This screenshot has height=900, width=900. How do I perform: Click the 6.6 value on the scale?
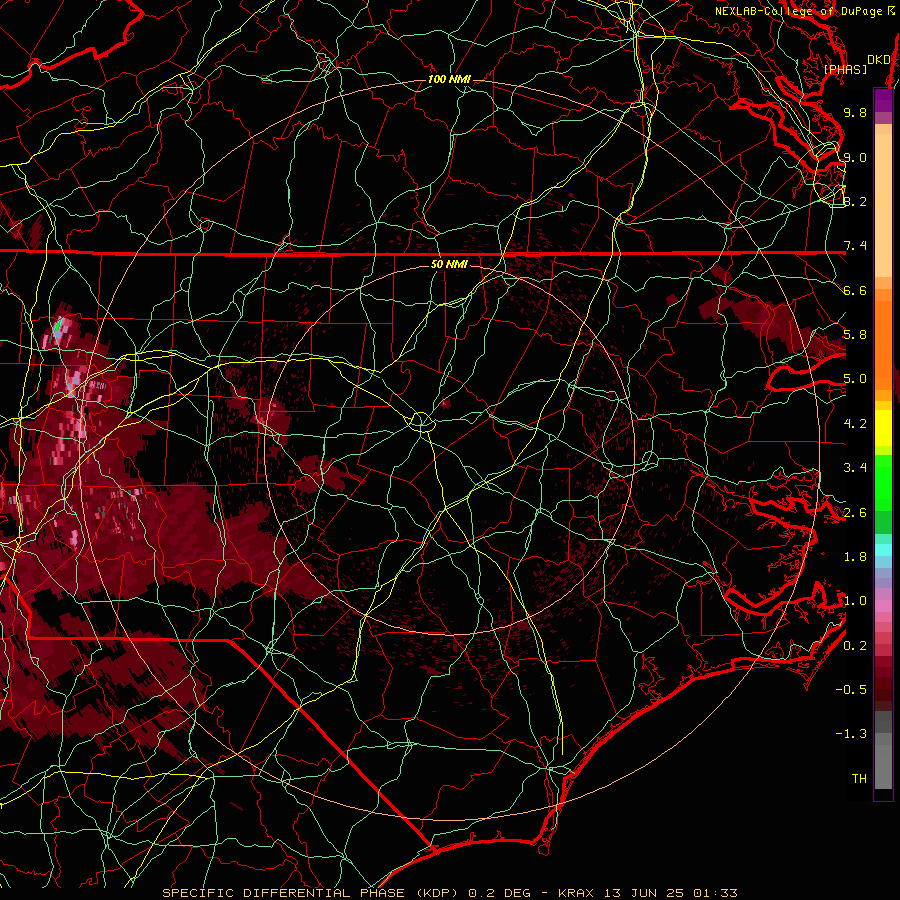(x=855, y=290)
